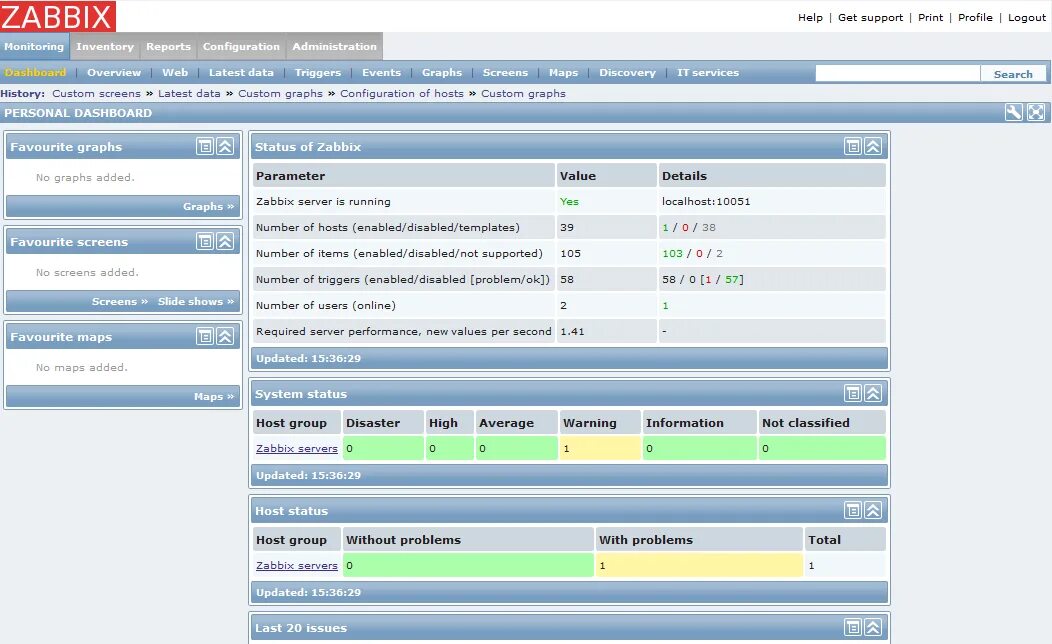Open the IT services submenu item
1052x644 pixels.
[x=708, y=72]
